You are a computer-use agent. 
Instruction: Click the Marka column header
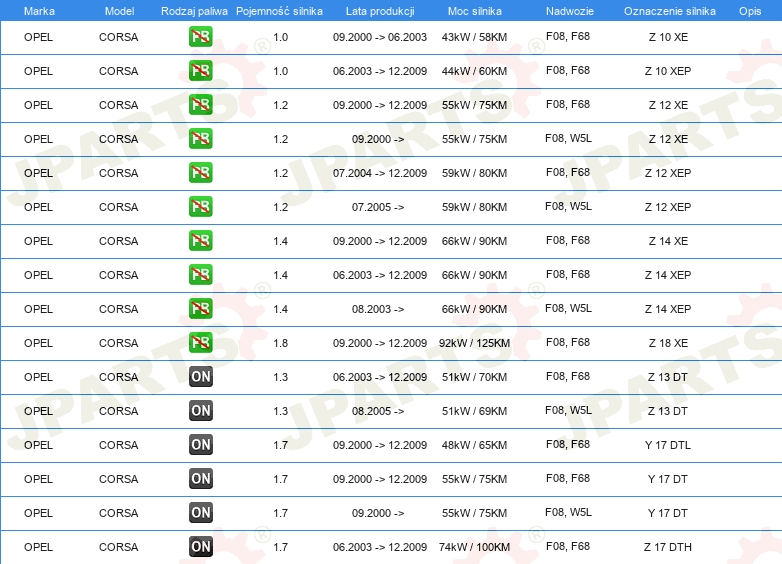[39, 11]
